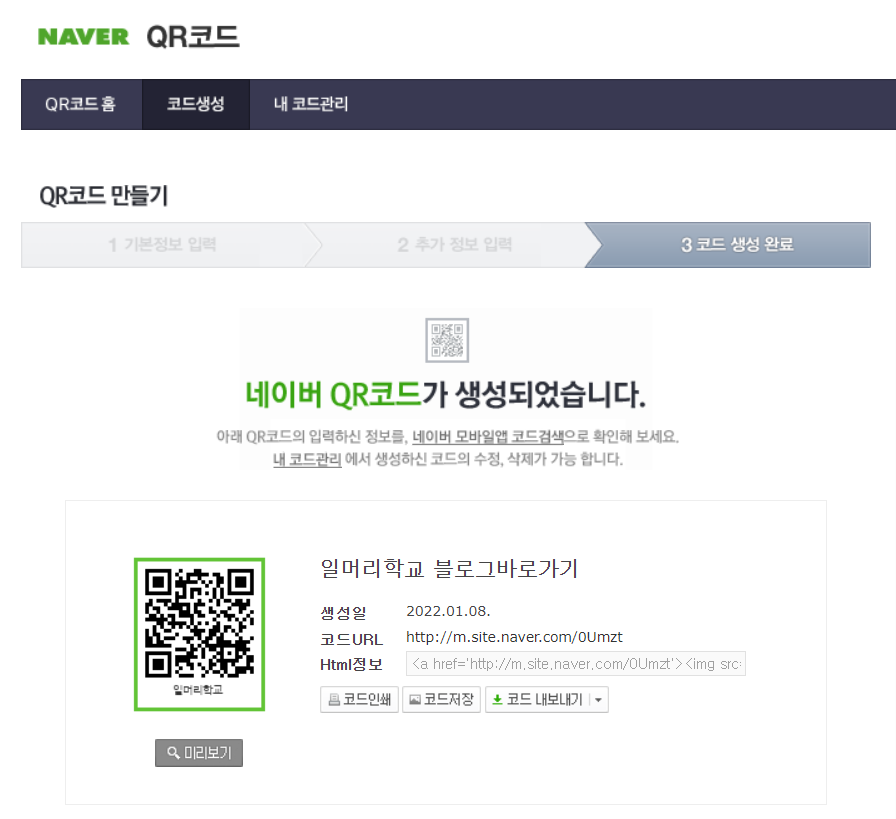Click the QR코드 title logo
896x819 pixels.
193,37
